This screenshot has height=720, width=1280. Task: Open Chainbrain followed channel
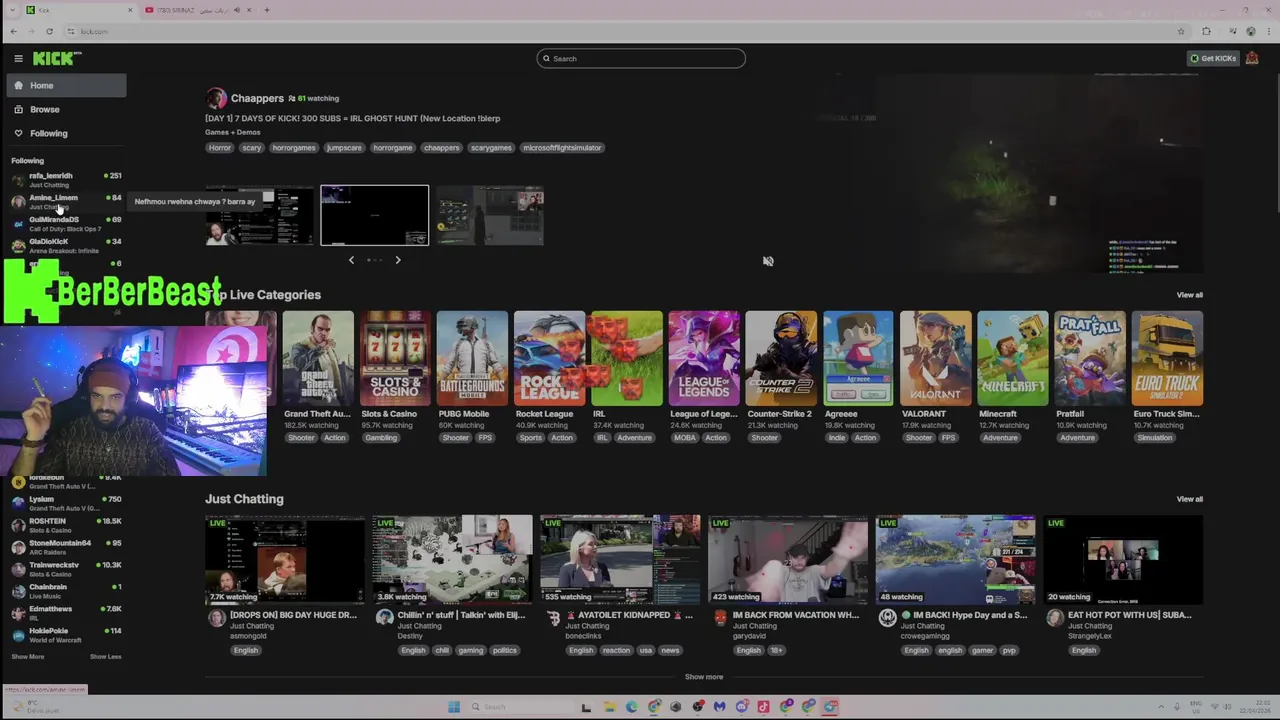pos(66,591)
